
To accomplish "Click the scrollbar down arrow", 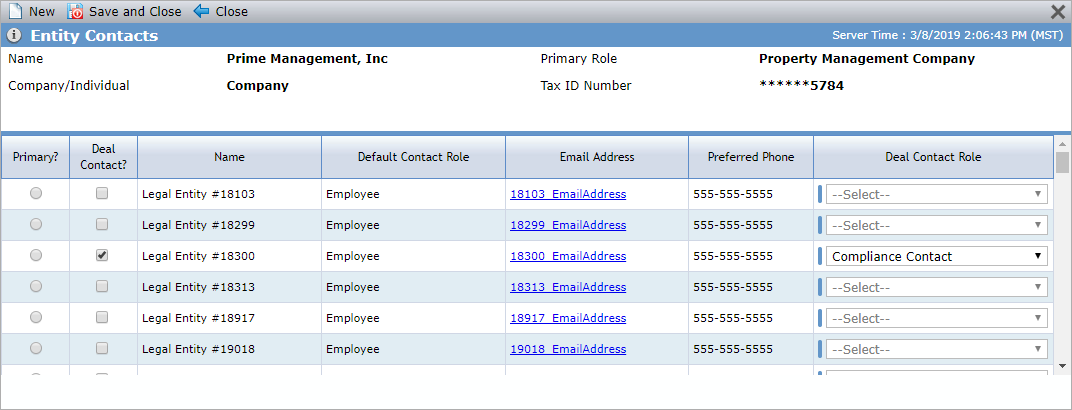I will click(x=1062, y=366).
